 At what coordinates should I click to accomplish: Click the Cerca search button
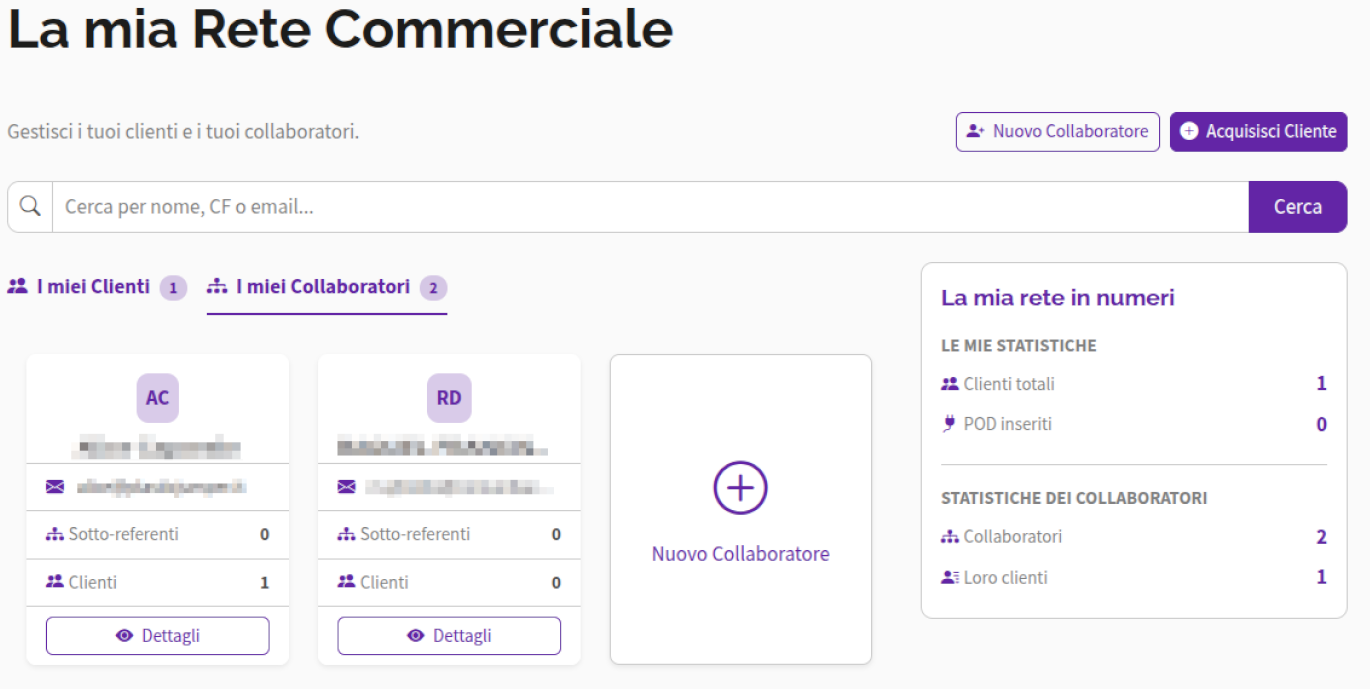(x=1298, y=207)
